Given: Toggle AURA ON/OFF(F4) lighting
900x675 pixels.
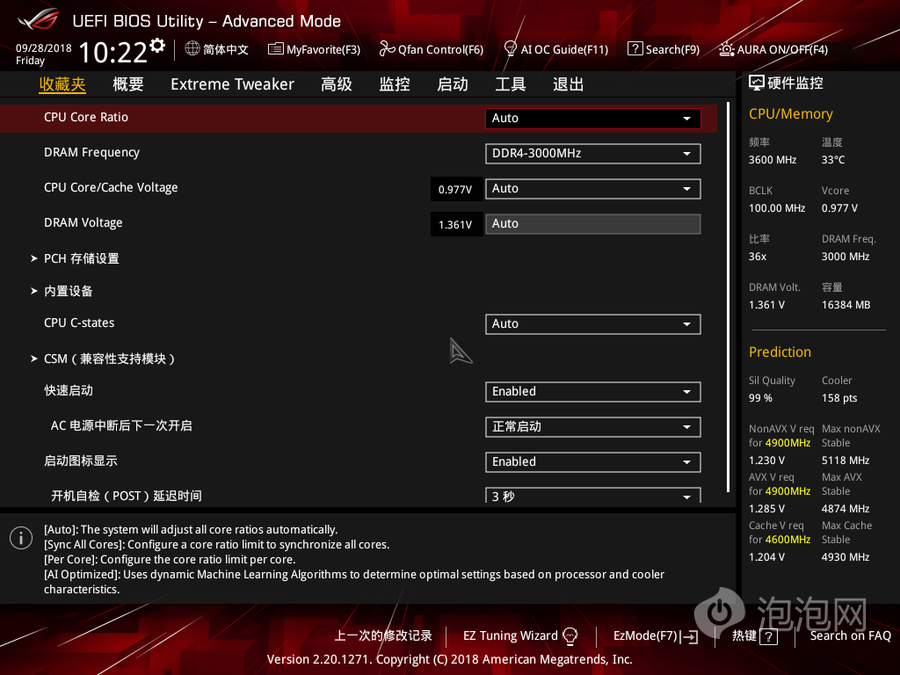Looking at the screenshot, I should click(727, 49).
